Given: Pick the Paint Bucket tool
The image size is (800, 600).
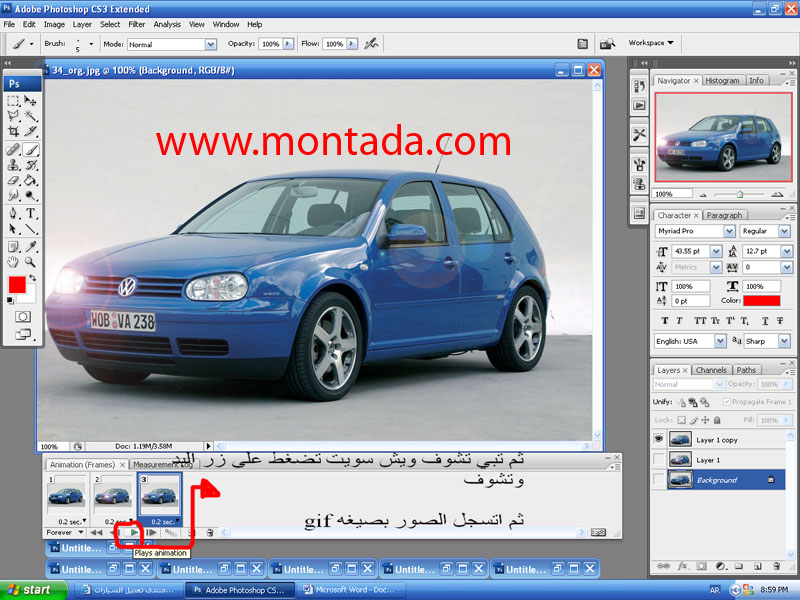Looking at the screenshot, I should (31, 181).
